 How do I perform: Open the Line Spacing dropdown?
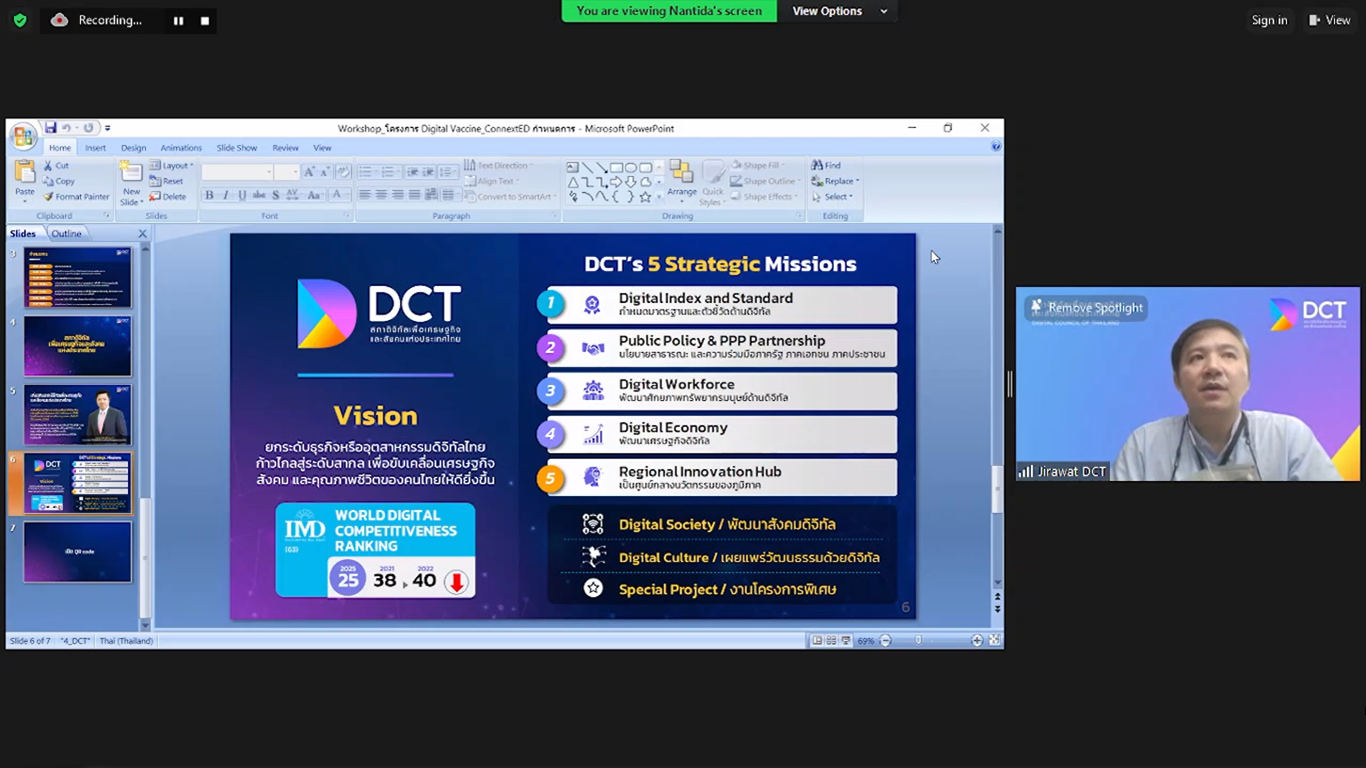(x=448, y=172)
